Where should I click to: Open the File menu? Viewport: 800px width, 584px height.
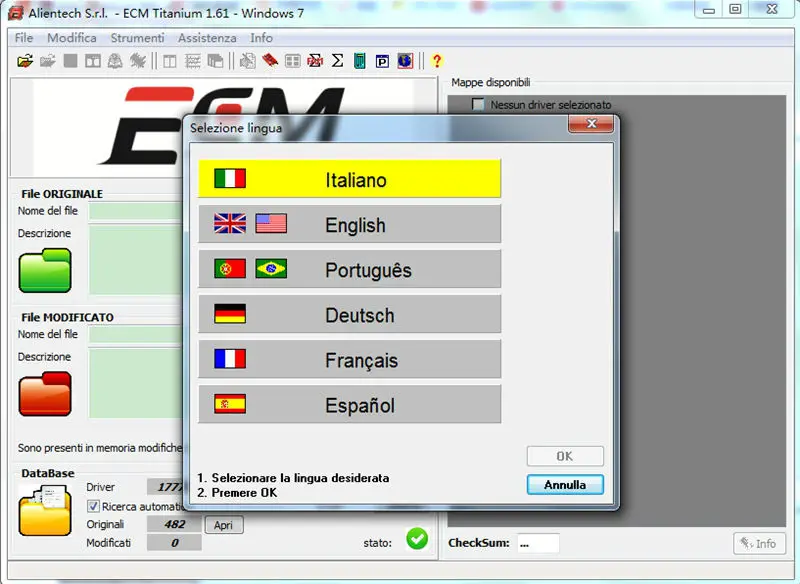click(23, 38)
